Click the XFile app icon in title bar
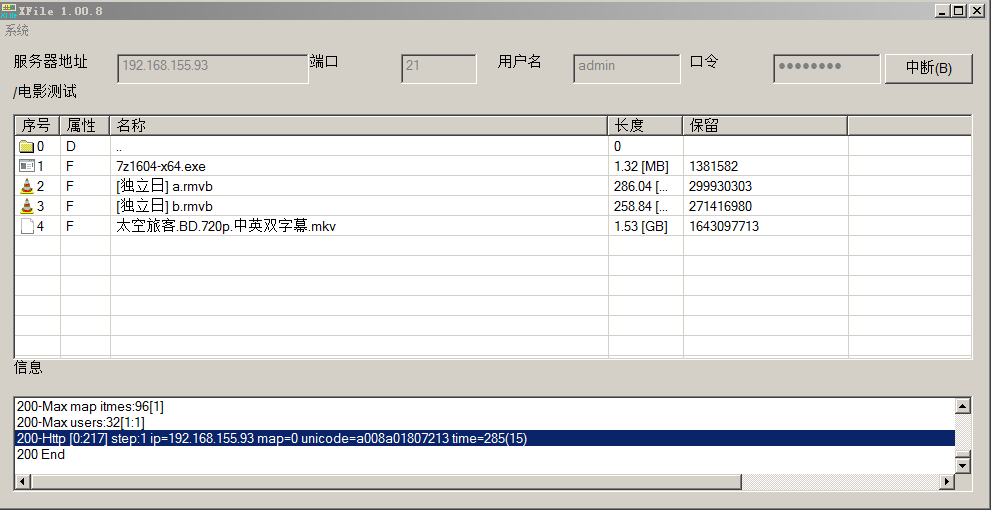 9,10
